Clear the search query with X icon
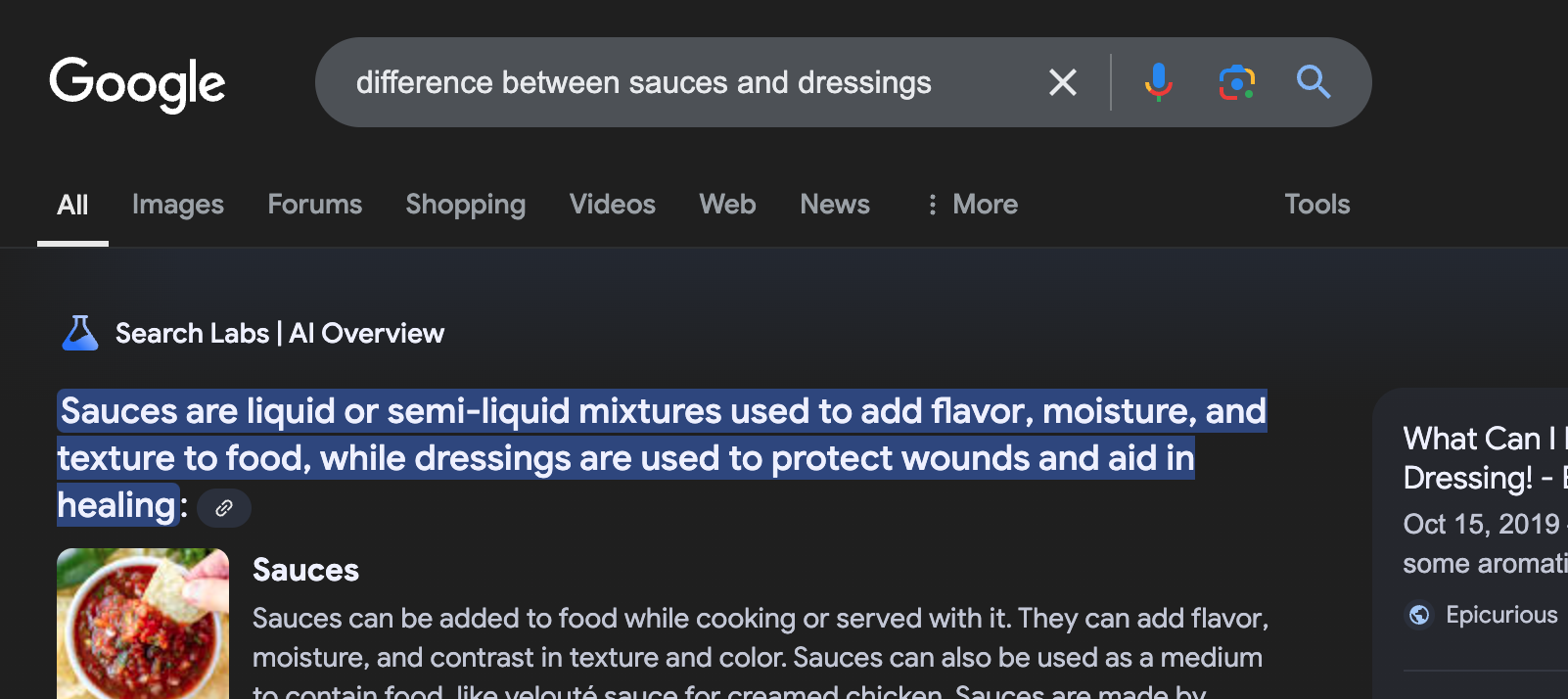 1063,82
